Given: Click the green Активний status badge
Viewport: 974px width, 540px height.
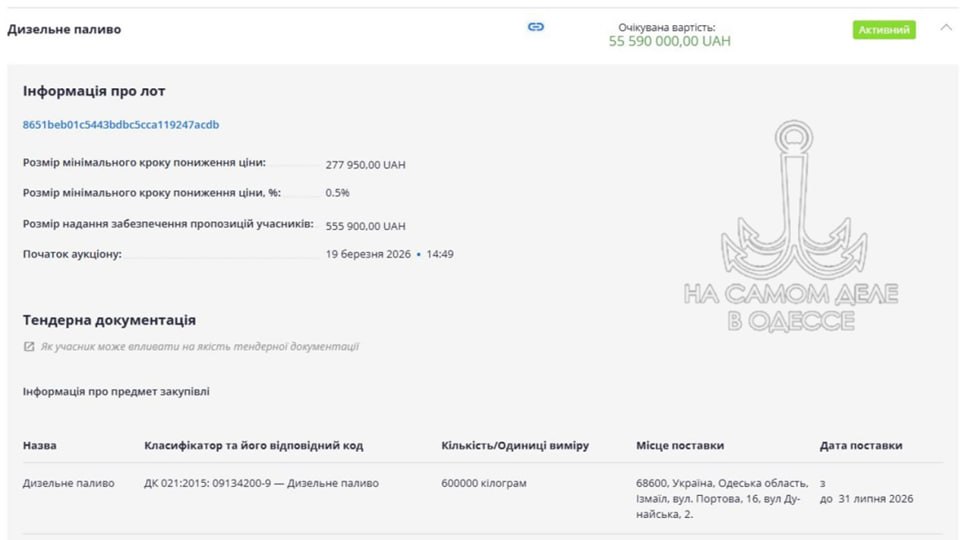Looking at the screenshot, I should click(x=884, y=30).
